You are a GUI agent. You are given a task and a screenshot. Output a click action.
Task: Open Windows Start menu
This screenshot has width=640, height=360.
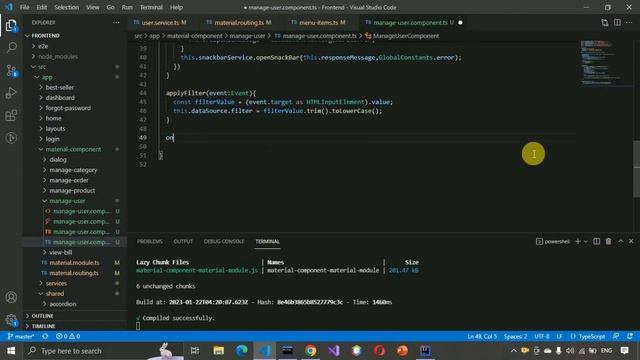(x=11, y=351)
